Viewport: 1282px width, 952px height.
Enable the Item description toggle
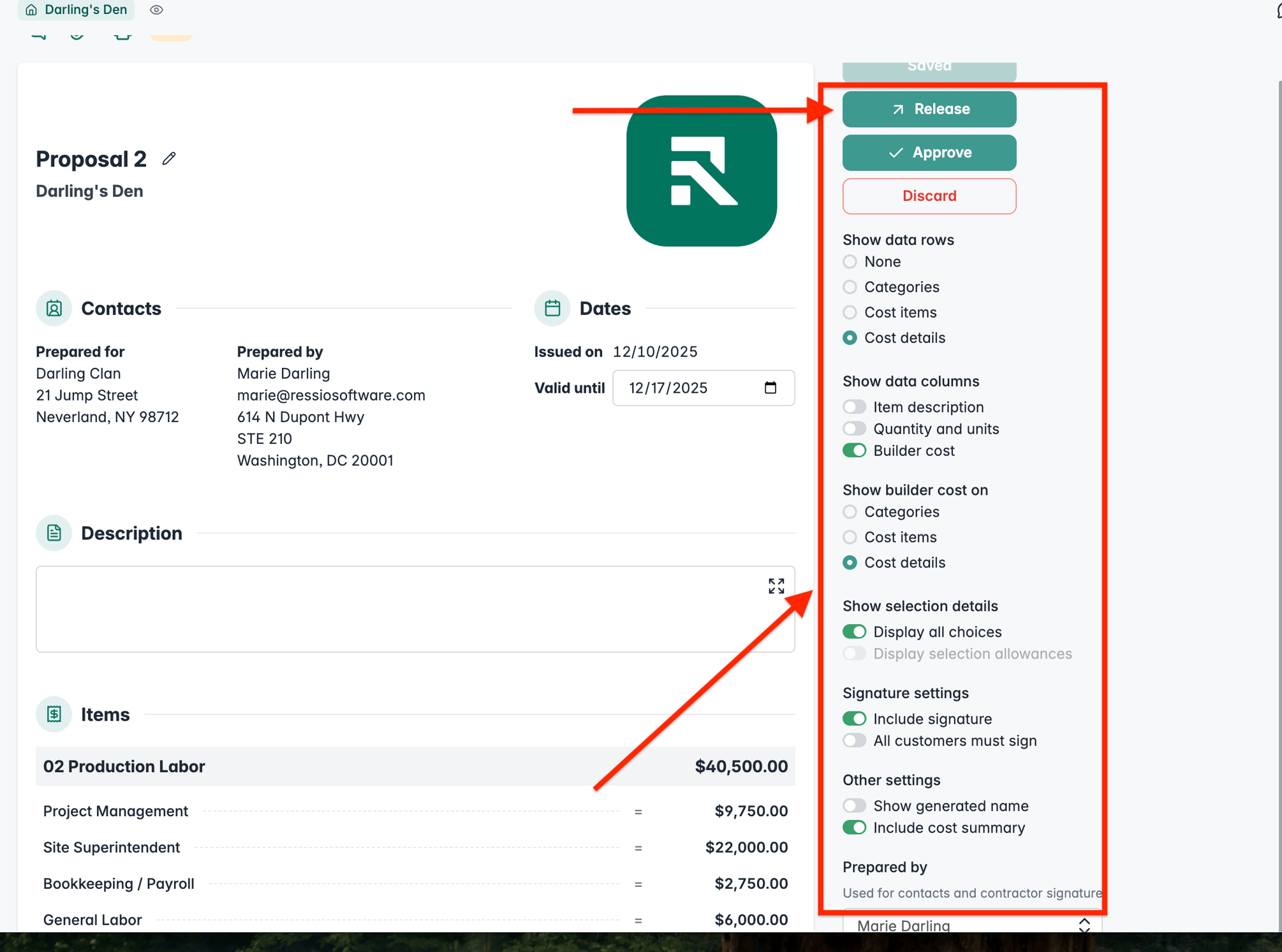click(x=854, y=407)
